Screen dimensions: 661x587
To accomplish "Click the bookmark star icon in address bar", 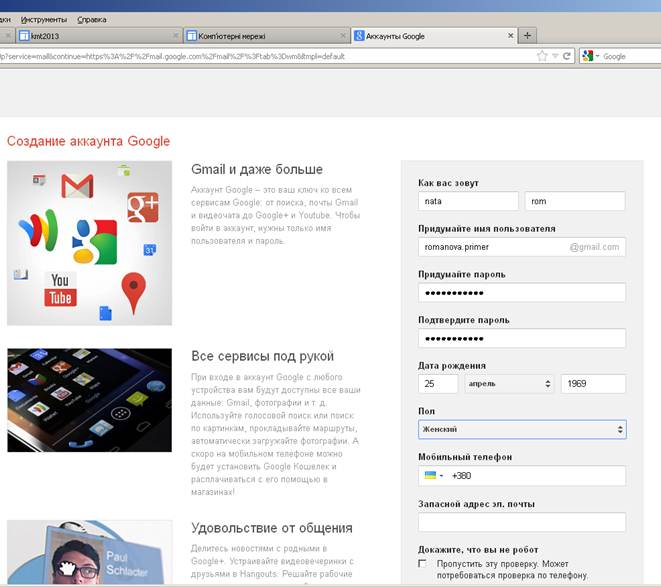I will pyautogui.click(x=542, y=56).
